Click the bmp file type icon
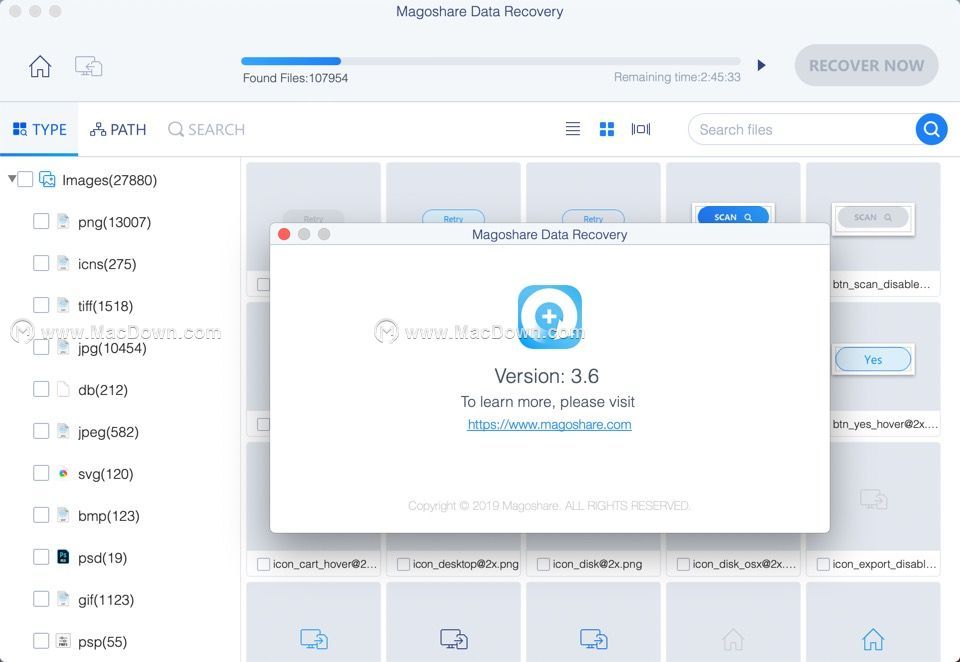Viewport: 960px width, 662px height. point(63,515)
